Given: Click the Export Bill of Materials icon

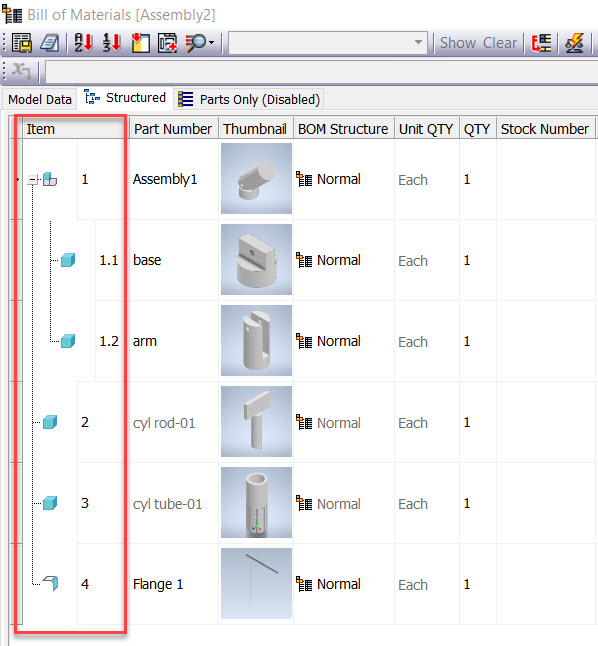Looking at the screenshot, I should click(x=21, y=43).
